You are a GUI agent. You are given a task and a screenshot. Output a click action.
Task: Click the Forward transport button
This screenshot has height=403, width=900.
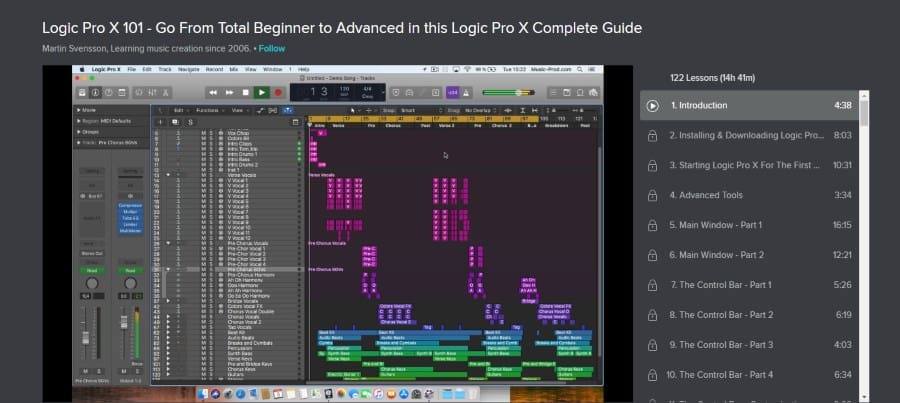(229, 92)
